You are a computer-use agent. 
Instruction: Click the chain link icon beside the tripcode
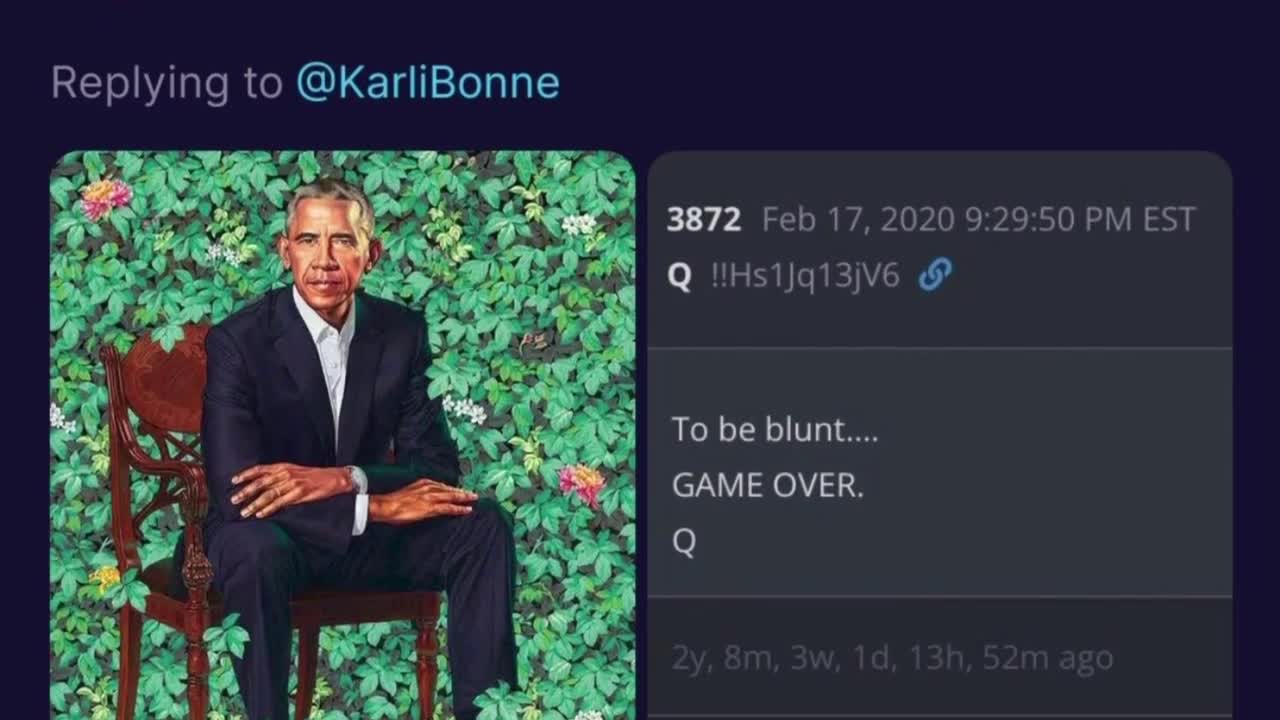tap(935, 275)
